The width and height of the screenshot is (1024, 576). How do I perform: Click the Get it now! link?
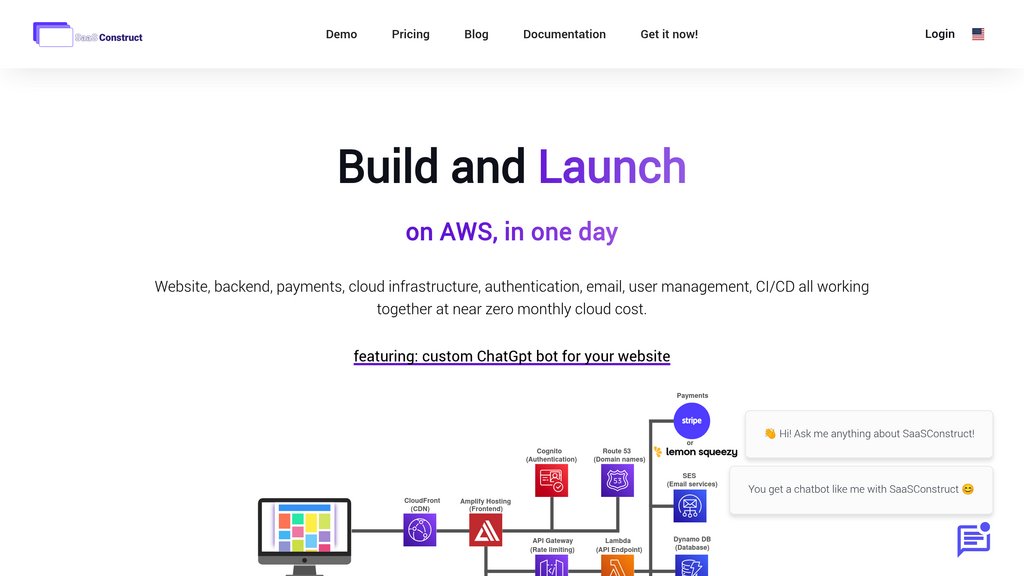[x=669, y=34]
